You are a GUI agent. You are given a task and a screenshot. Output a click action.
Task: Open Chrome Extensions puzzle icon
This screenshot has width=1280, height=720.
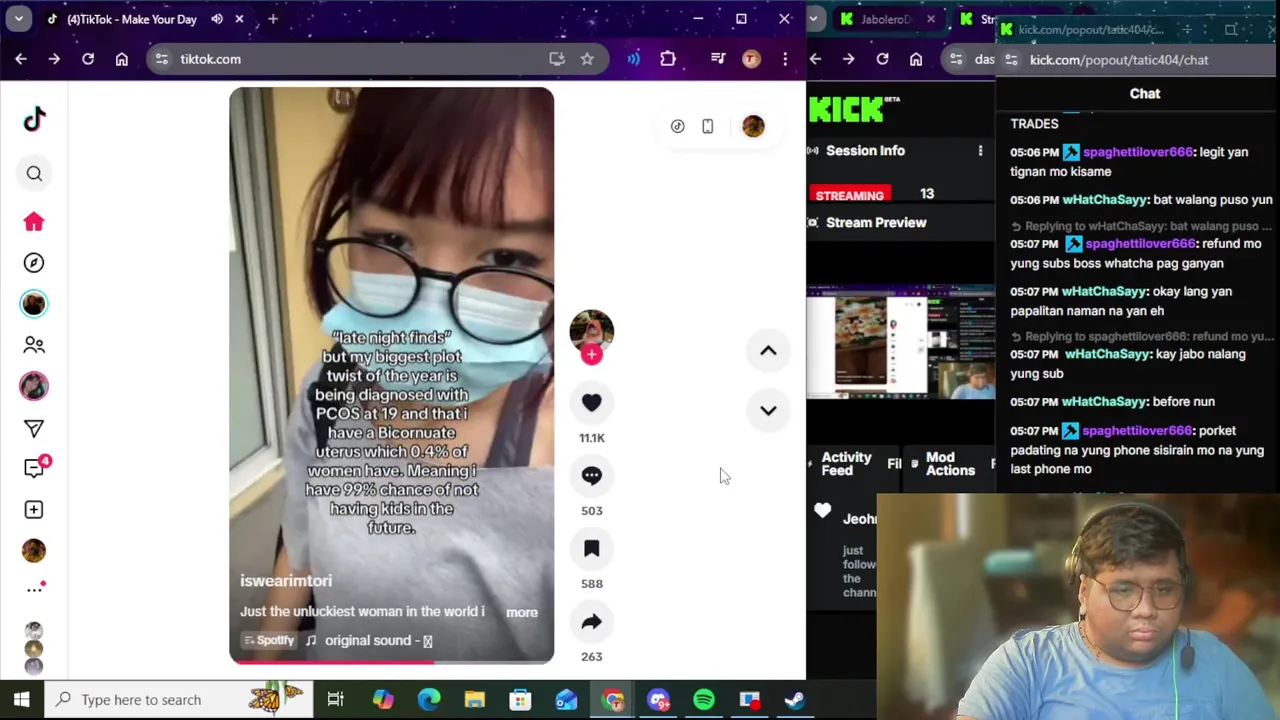(668, 59)
